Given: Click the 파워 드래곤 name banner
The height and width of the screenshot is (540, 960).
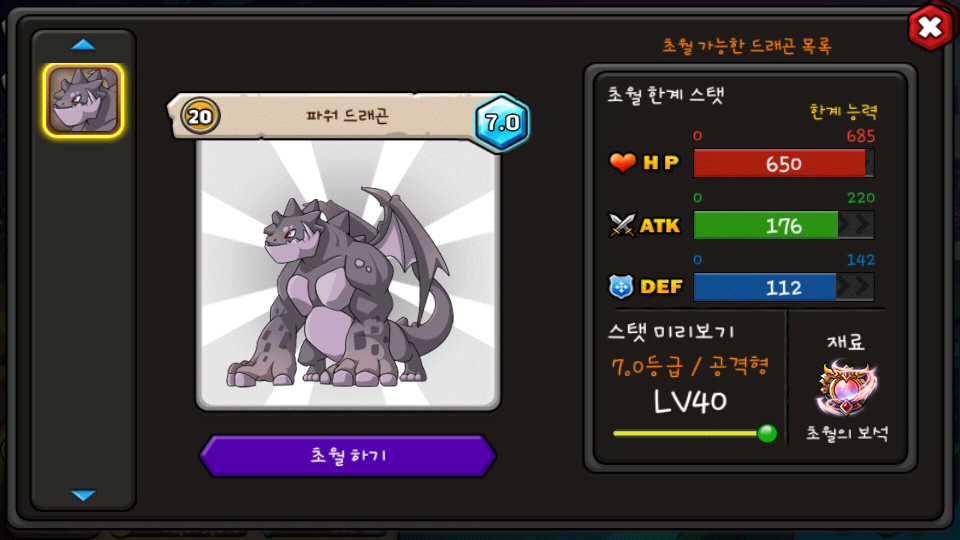Looking at the screenshot, I should pyautogui.click(x=347, y=115).
